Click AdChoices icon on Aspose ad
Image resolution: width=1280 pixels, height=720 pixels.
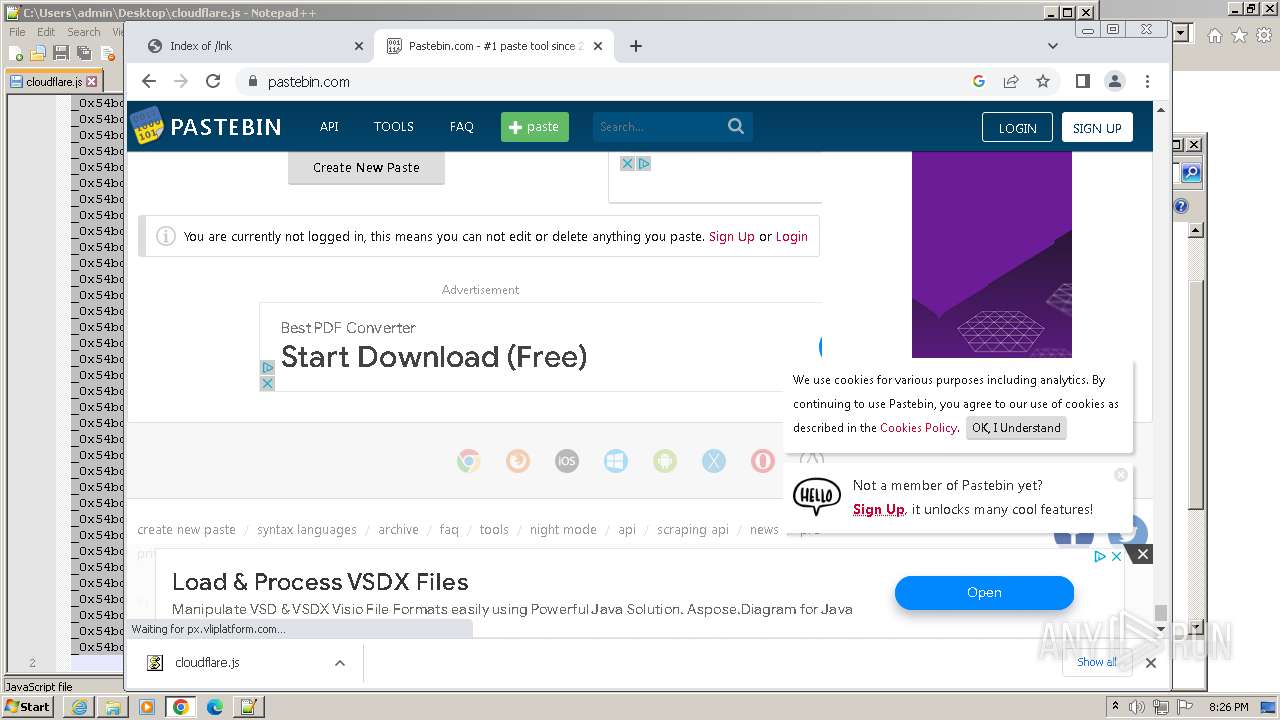[x=1100, y=556]
